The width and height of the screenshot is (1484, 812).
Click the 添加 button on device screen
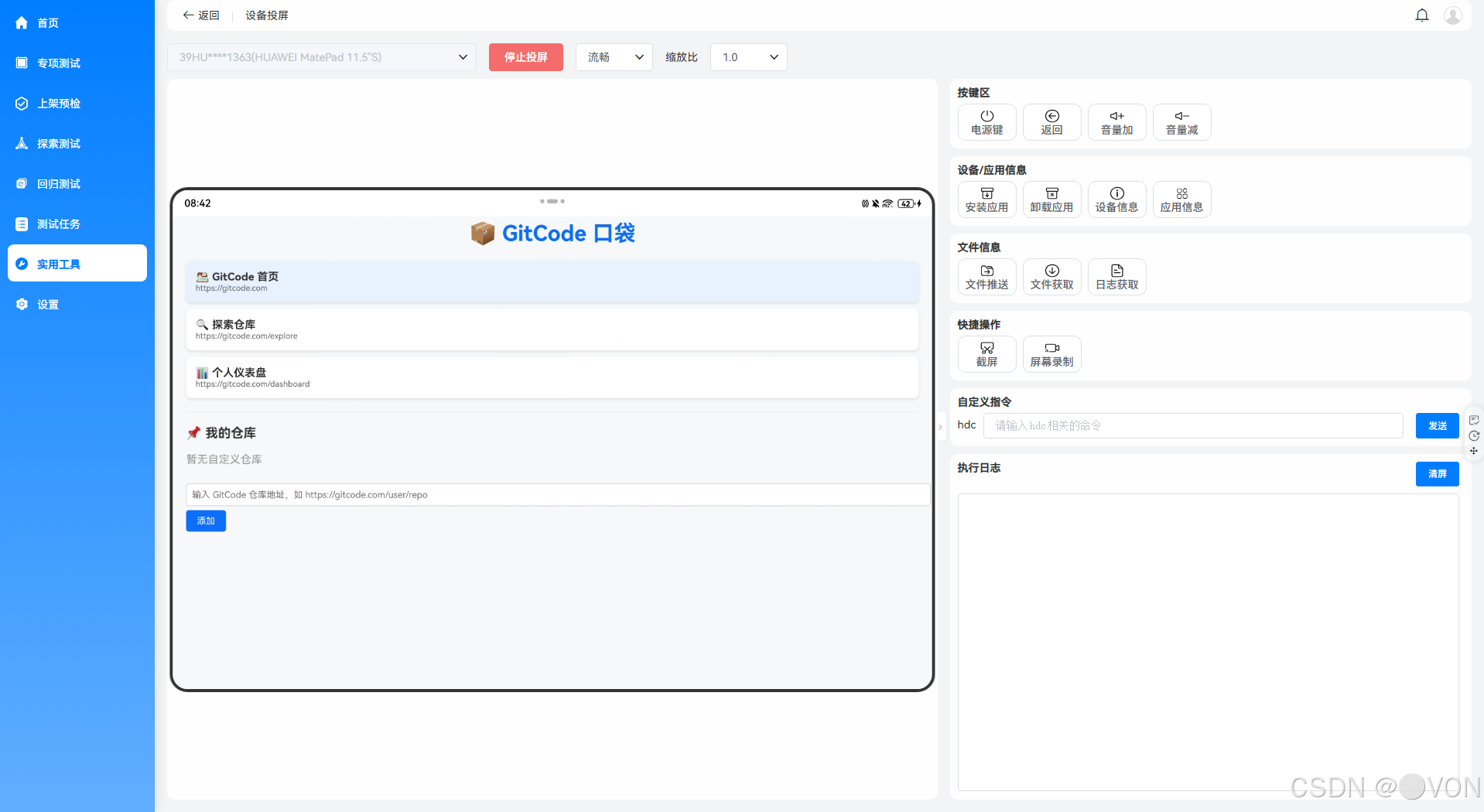(x=206, y=521)
